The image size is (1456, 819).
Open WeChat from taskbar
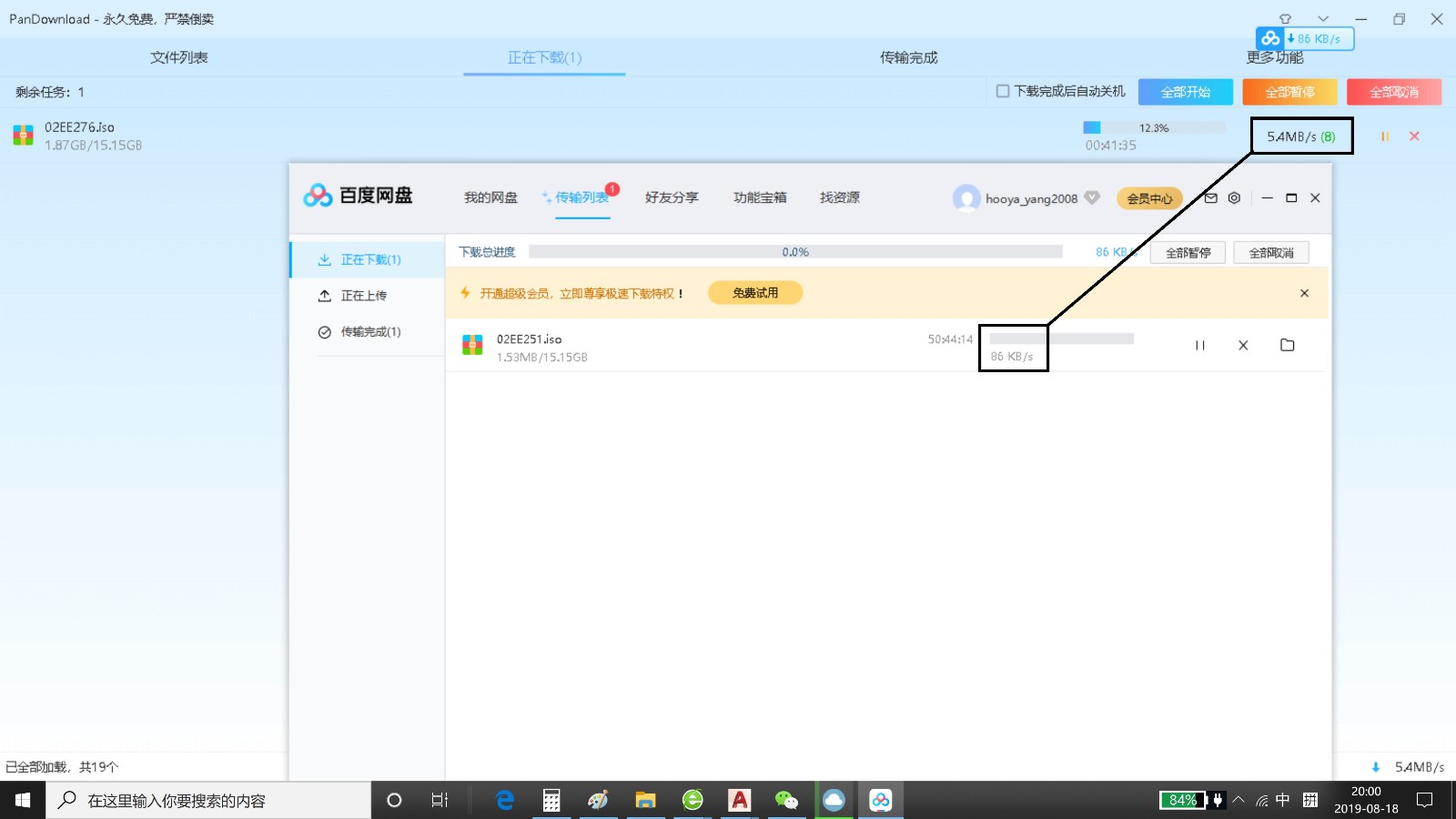point(786,800)
